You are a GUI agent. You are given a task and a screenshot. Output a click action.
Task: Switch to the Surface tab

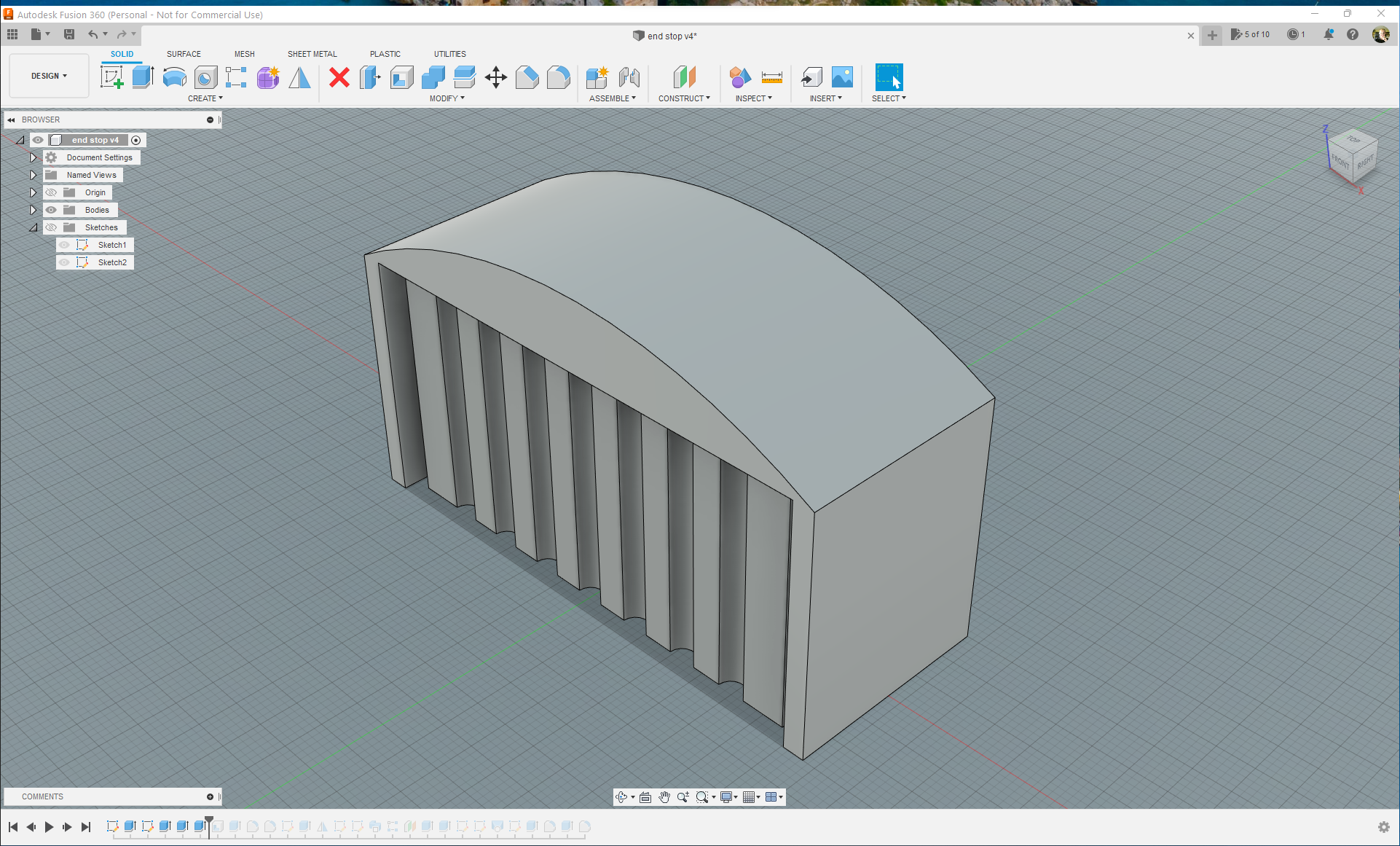pyautogui.click(x=184, y=54)
